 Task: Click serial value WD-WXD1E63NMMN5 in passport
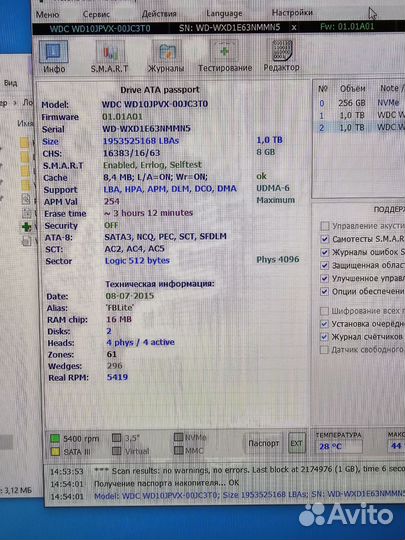146,128
